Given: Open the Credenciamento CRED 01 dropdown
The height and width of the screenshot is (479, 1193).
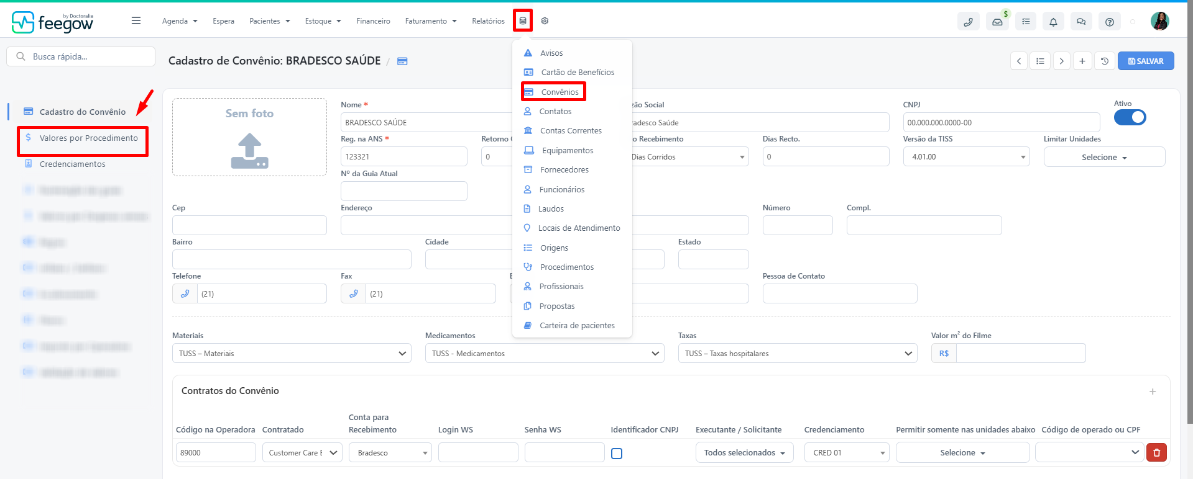Looking at the screenshot, I should (847, 452).
